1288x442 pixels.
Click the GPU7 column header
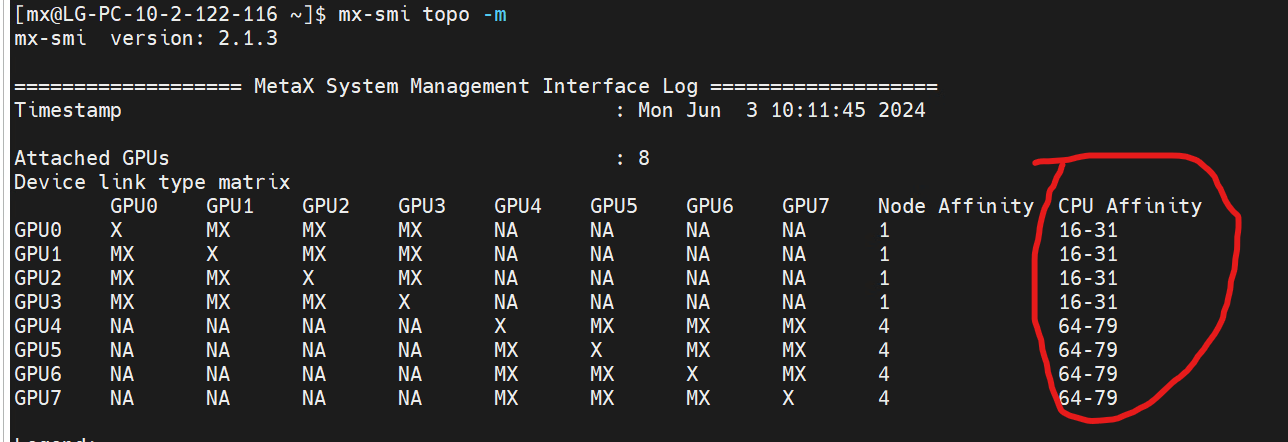(806, 206)
